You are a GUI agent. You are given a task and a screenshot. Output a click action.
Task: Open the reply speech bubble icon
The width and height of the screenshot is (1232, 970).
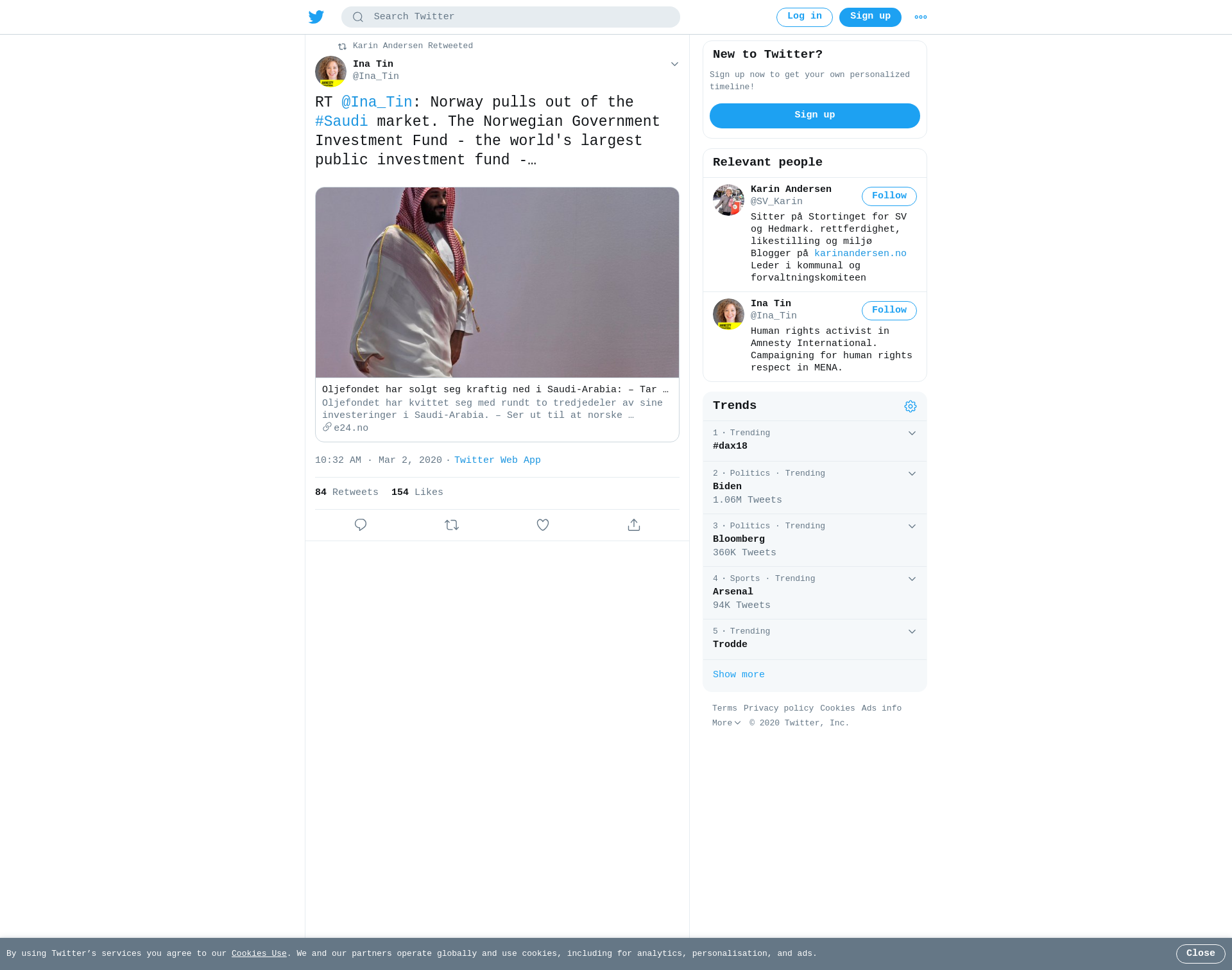point(361,525)
